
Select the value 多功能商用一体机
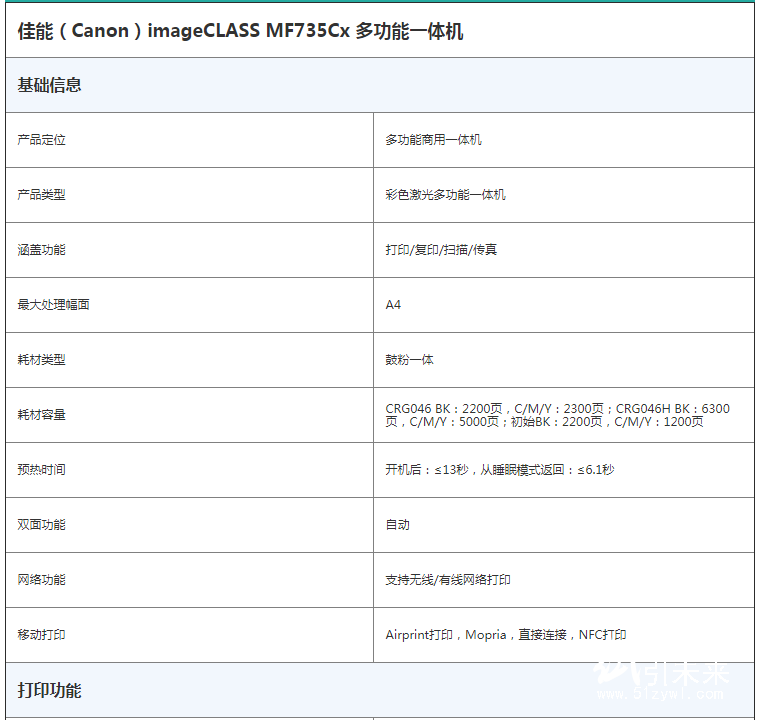(x=433, y=140)
